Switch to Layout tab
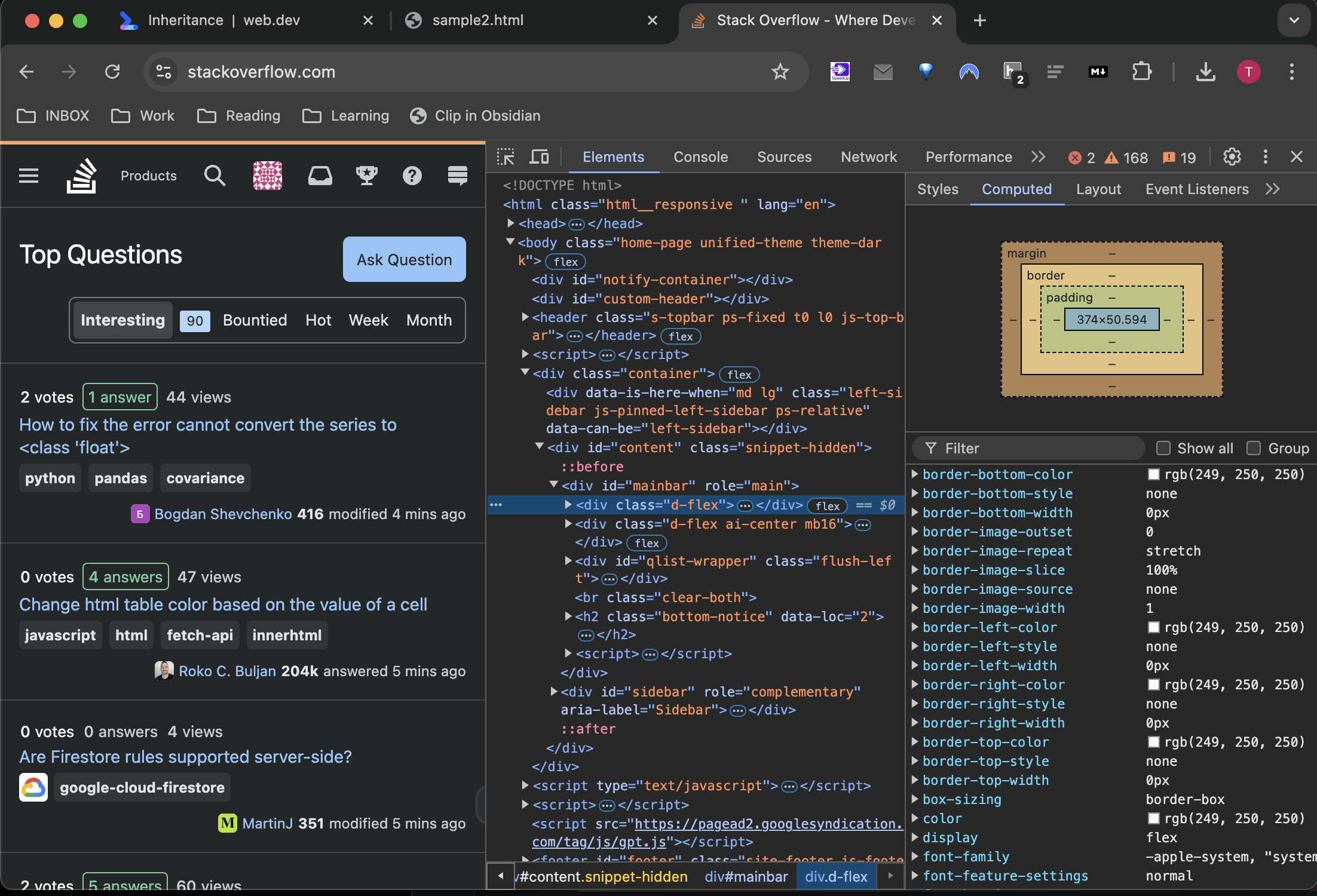 coord(1098,189)
